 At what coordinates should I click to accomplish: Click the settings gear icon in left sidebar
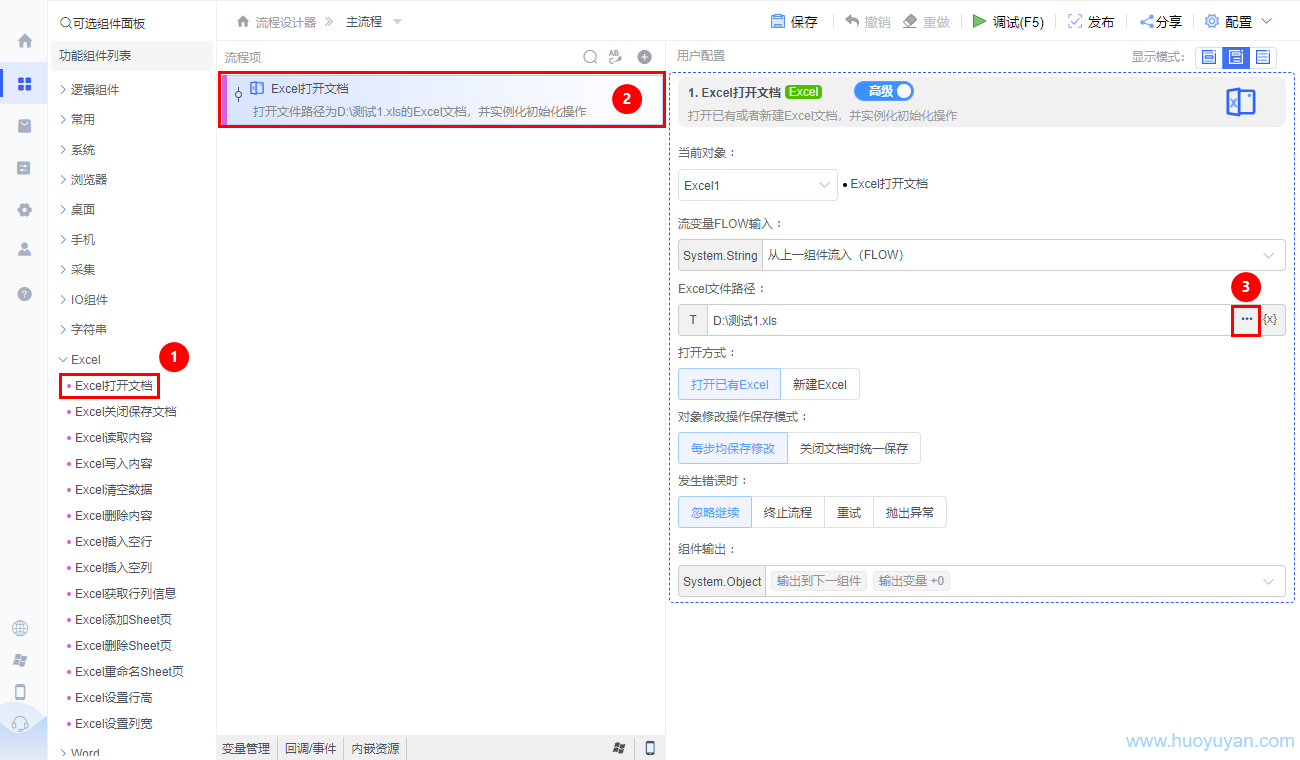[x=22, y=210]
